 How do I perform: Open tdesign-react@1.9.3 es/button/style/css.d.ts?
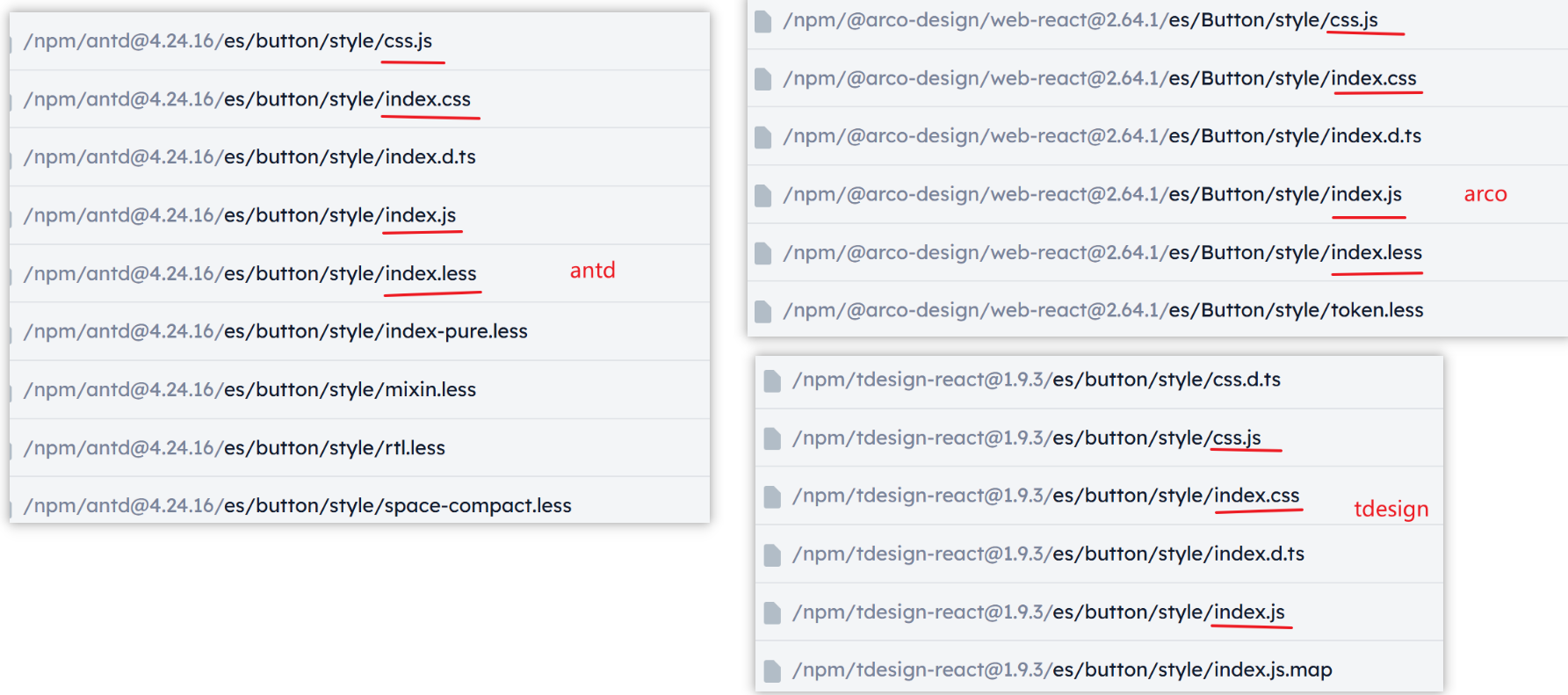pos(1037,380)
